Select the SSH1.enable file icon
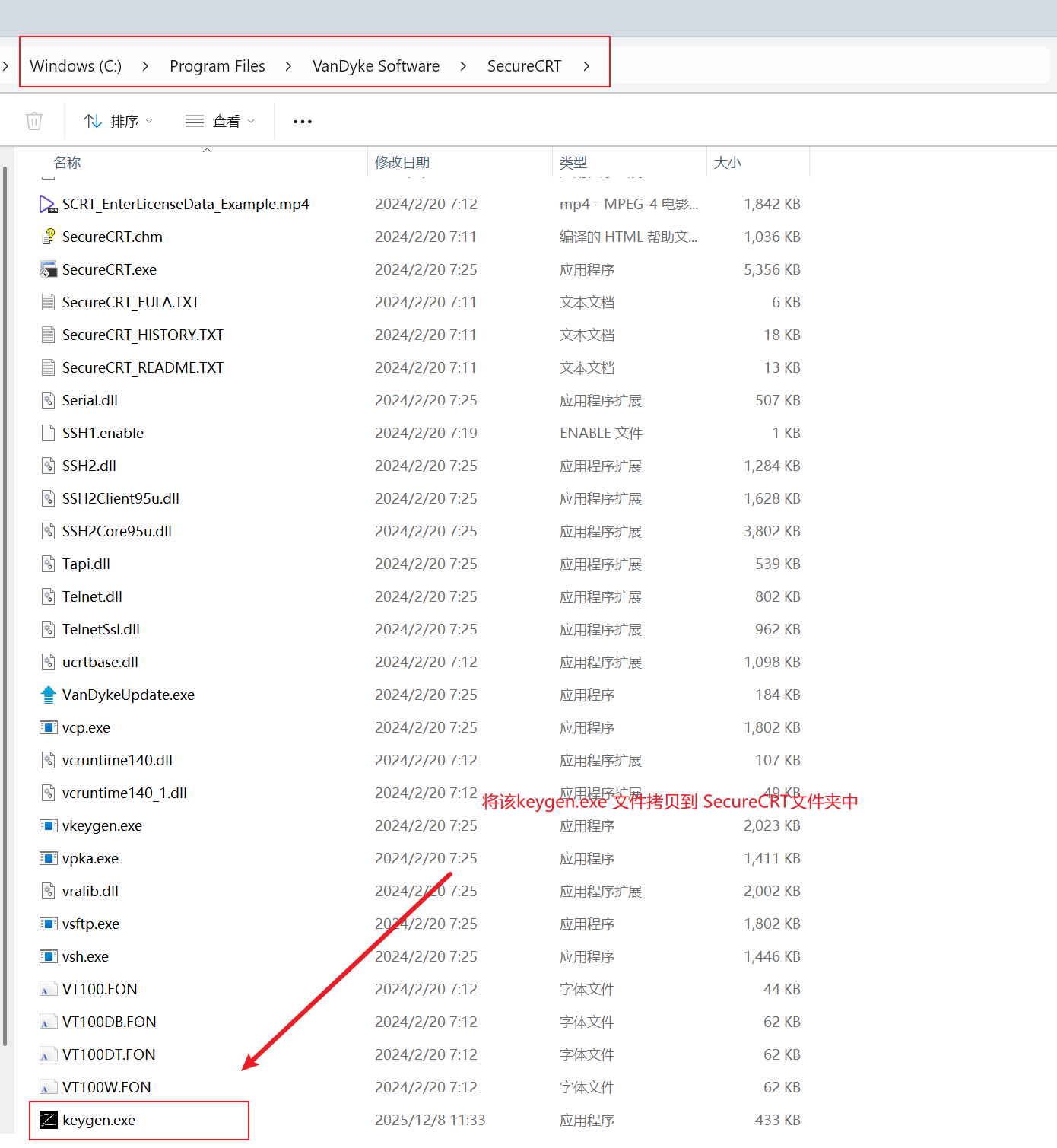Image resolution: width=1057 pixels, height=1148 pixels. click(48, 433)
